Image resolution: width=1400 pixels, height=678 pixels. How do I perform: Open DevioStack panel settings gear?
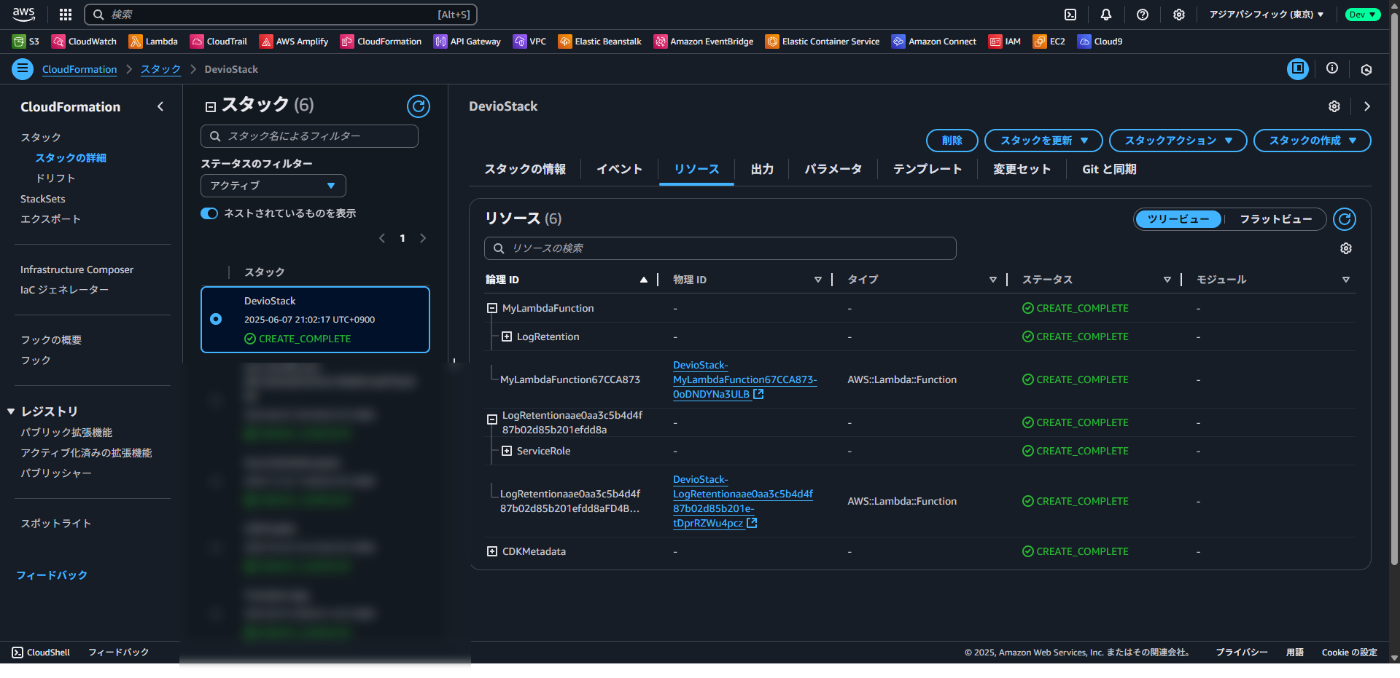coord(1334,106)
